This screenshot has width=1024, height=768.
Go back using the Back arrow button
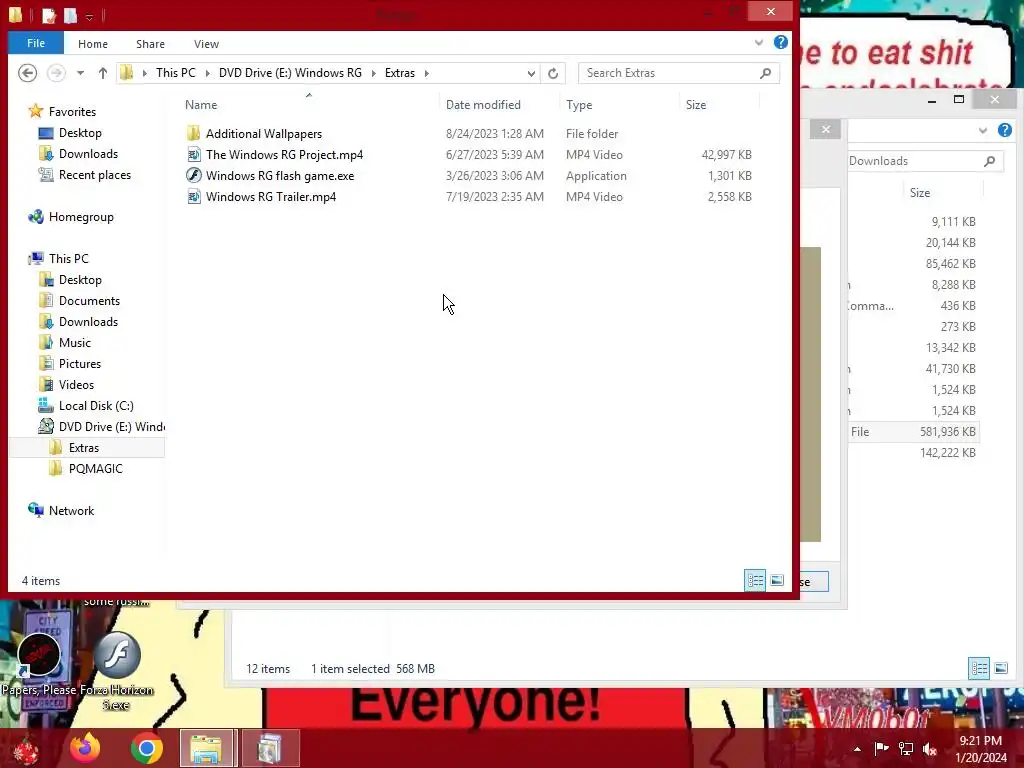[x=27, y=73]
